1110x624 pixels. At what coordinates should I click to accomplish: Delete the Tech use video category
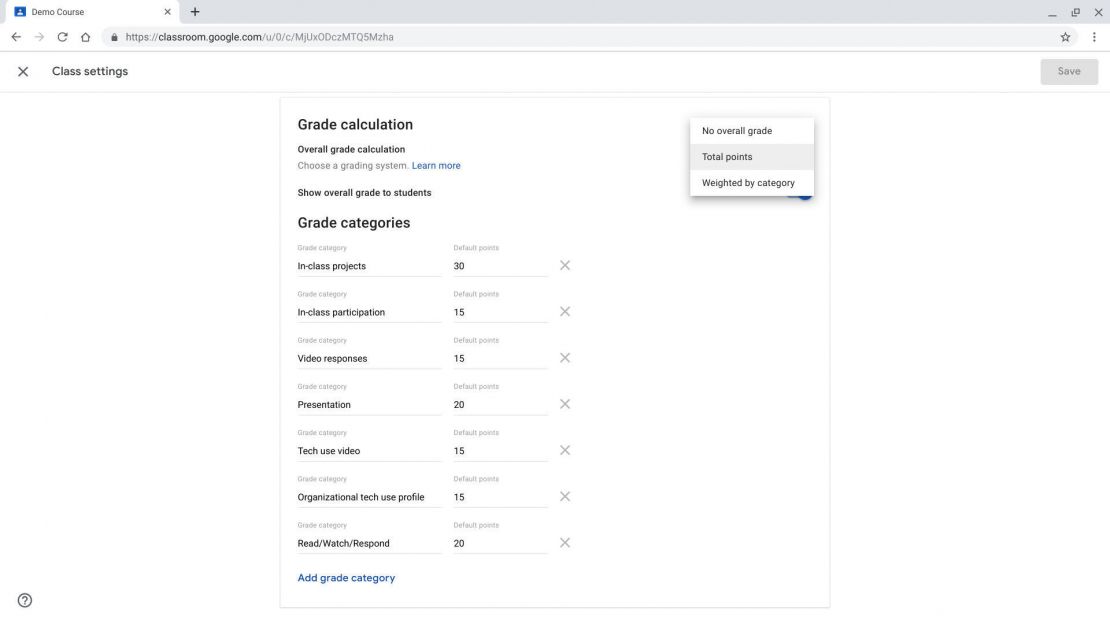pos(565,450)
